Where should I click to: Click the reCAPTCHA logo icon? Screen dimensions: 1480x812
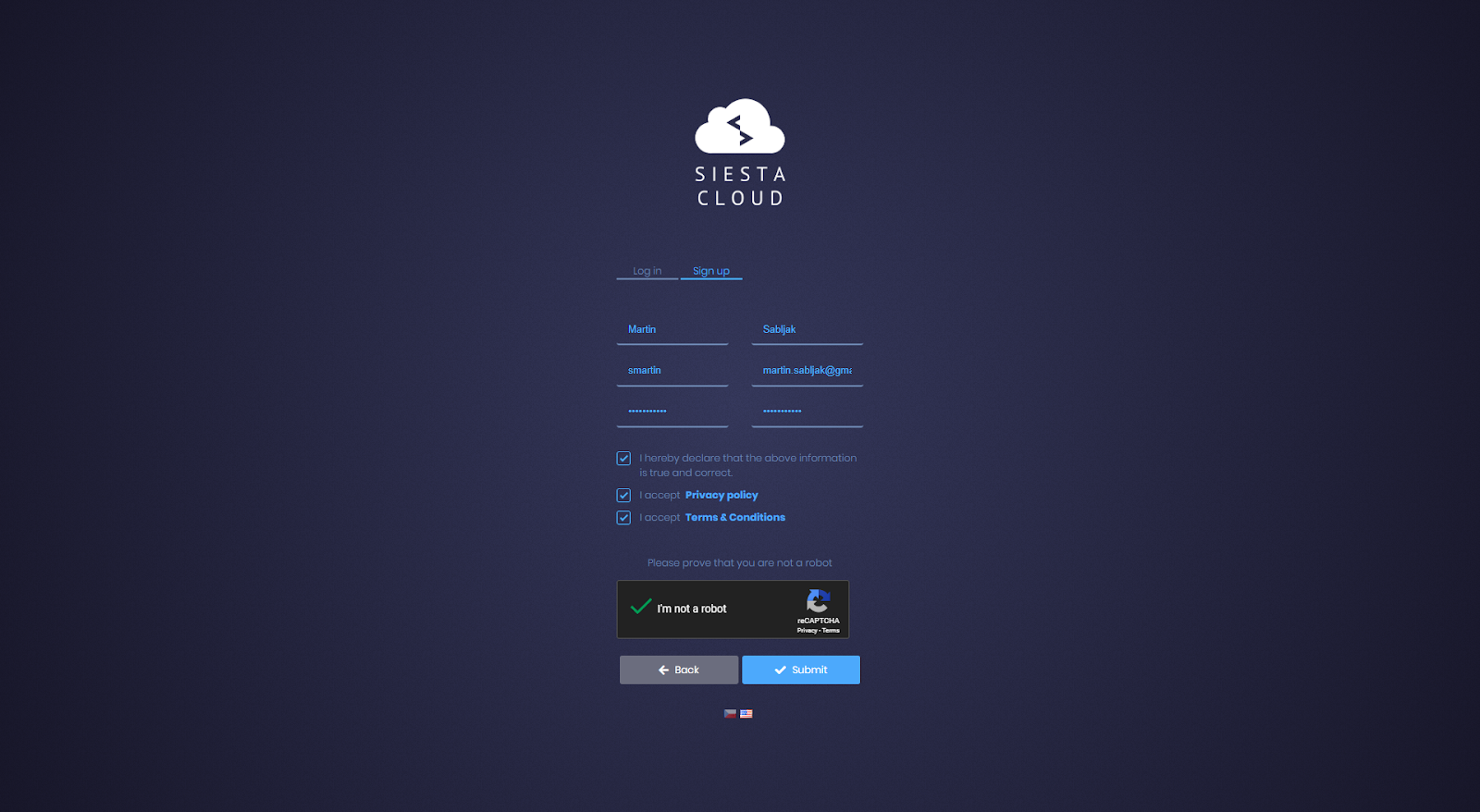[x=819, y=601]
